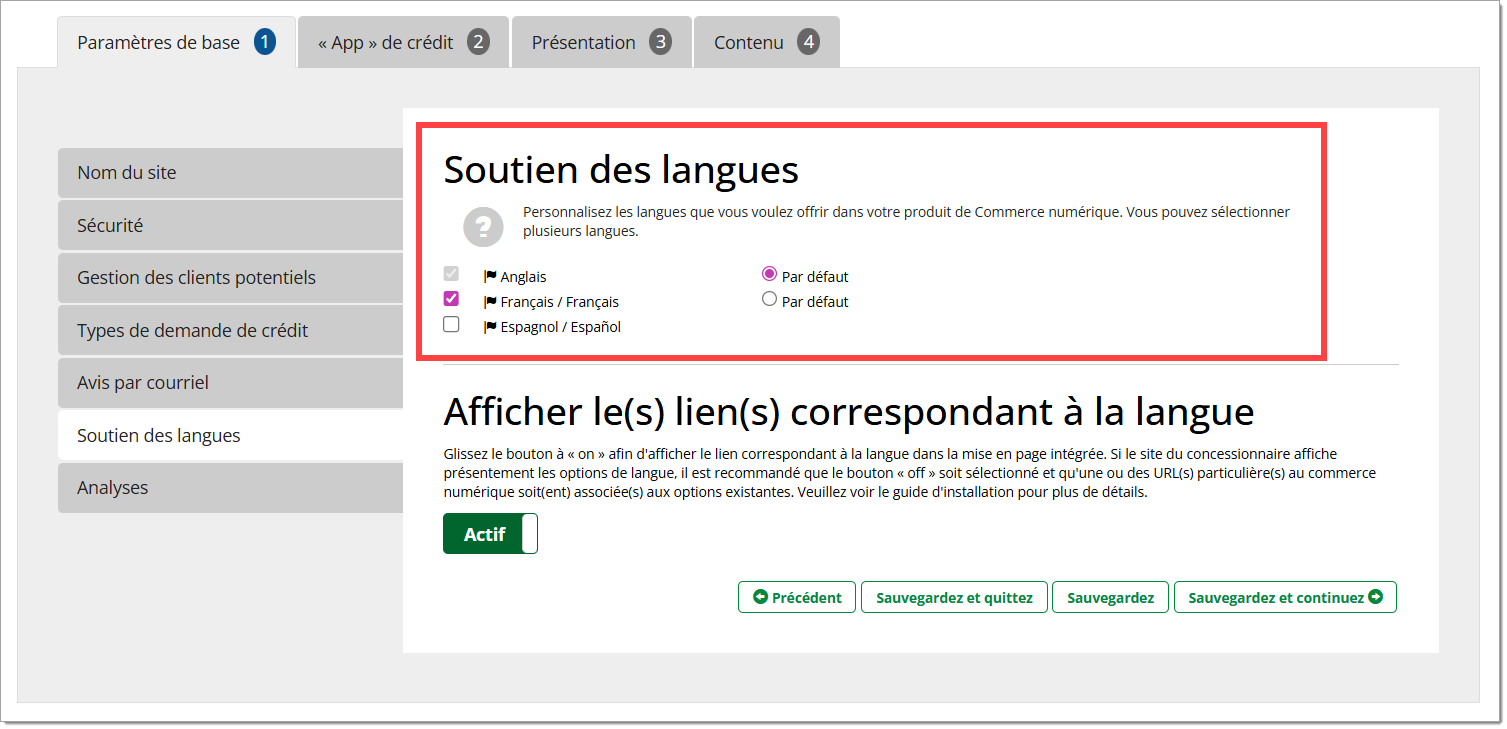Select the Par défaut radio for Anglais
The image size is (1507, 729).
click(769, 274)
